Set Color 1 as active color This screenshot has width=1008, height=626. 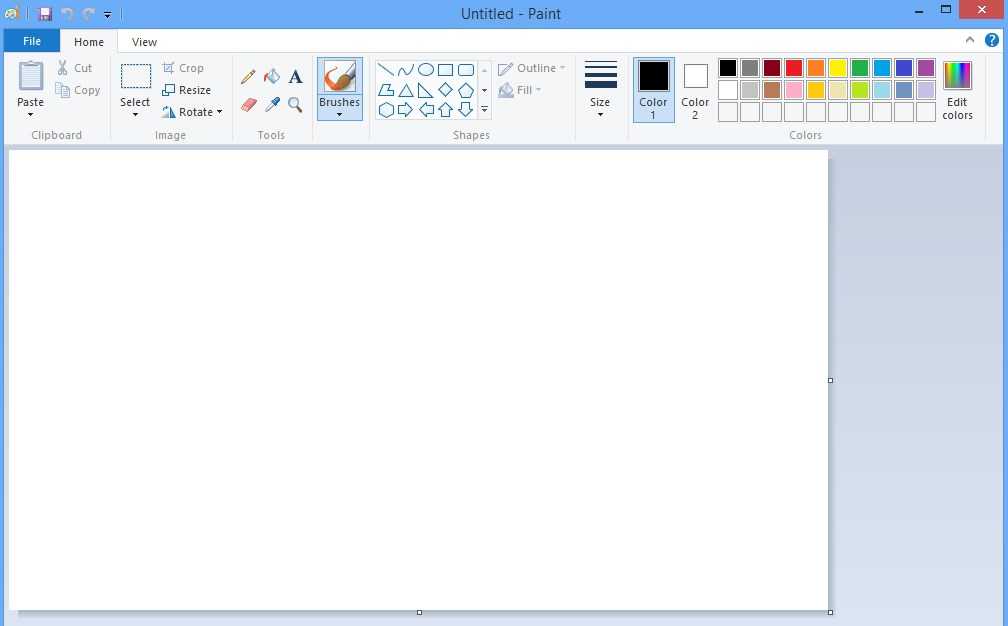point(653,89)
